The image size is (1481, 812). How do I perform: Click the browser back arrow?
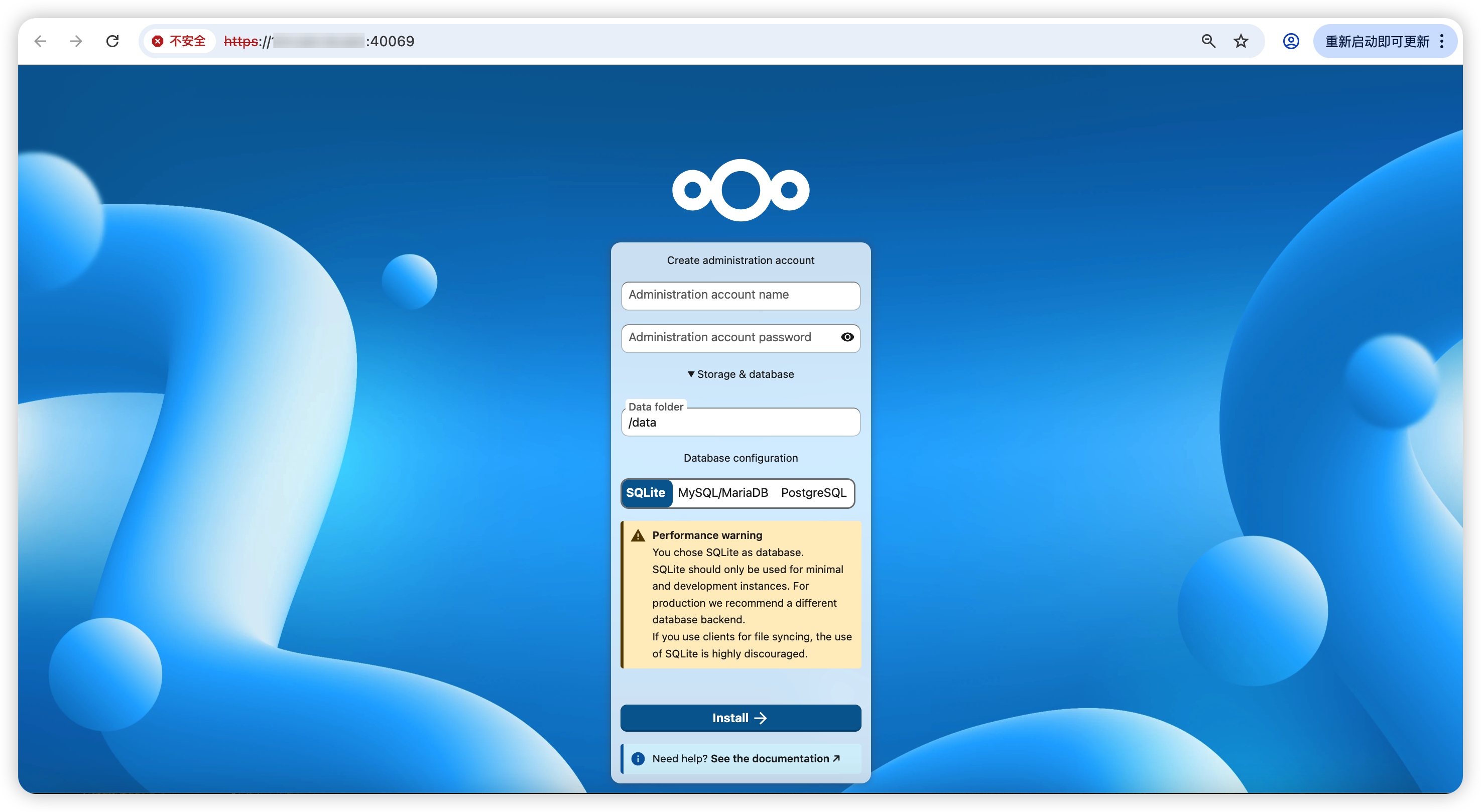click(40, 41)
